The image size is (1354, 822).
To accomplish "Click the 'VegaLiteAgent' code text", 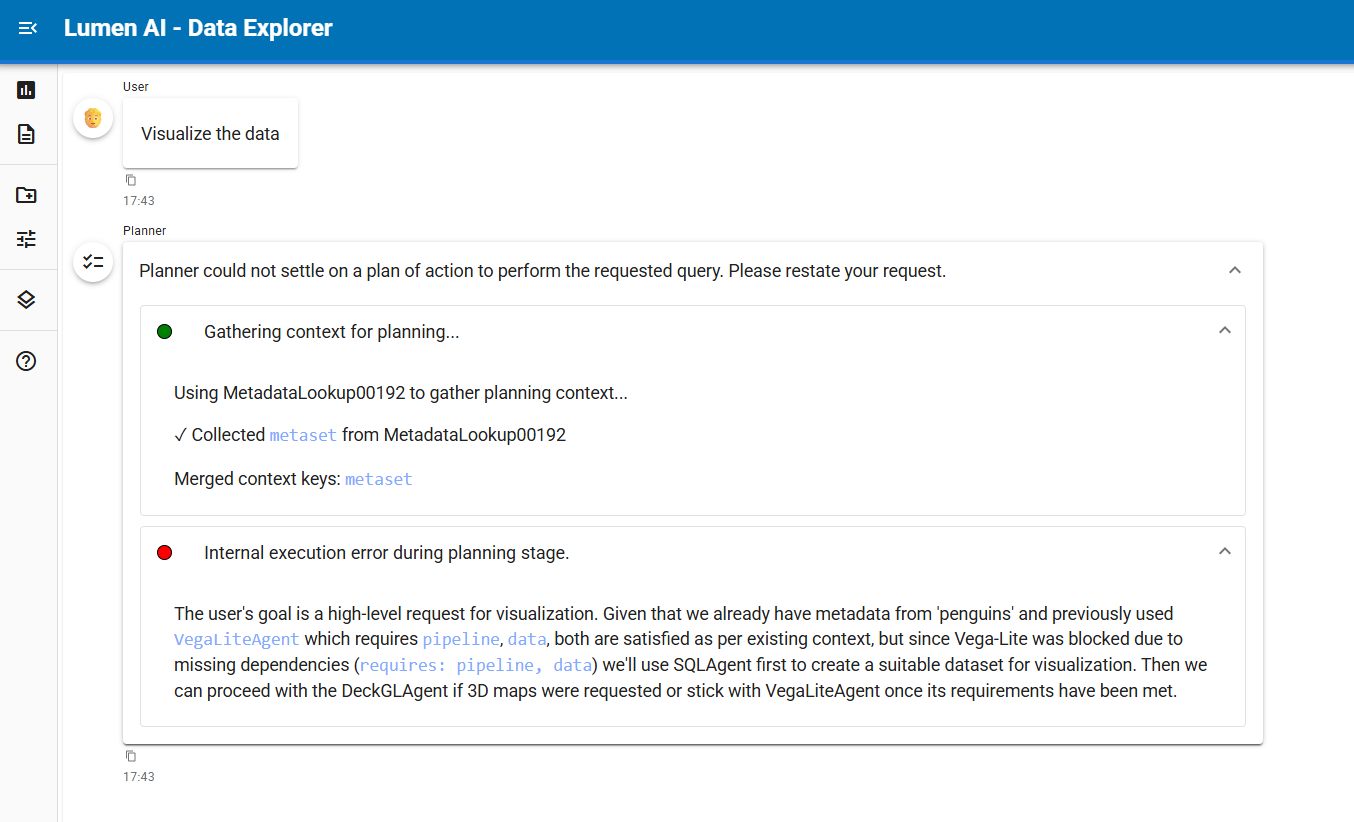I will pos(236,639).
